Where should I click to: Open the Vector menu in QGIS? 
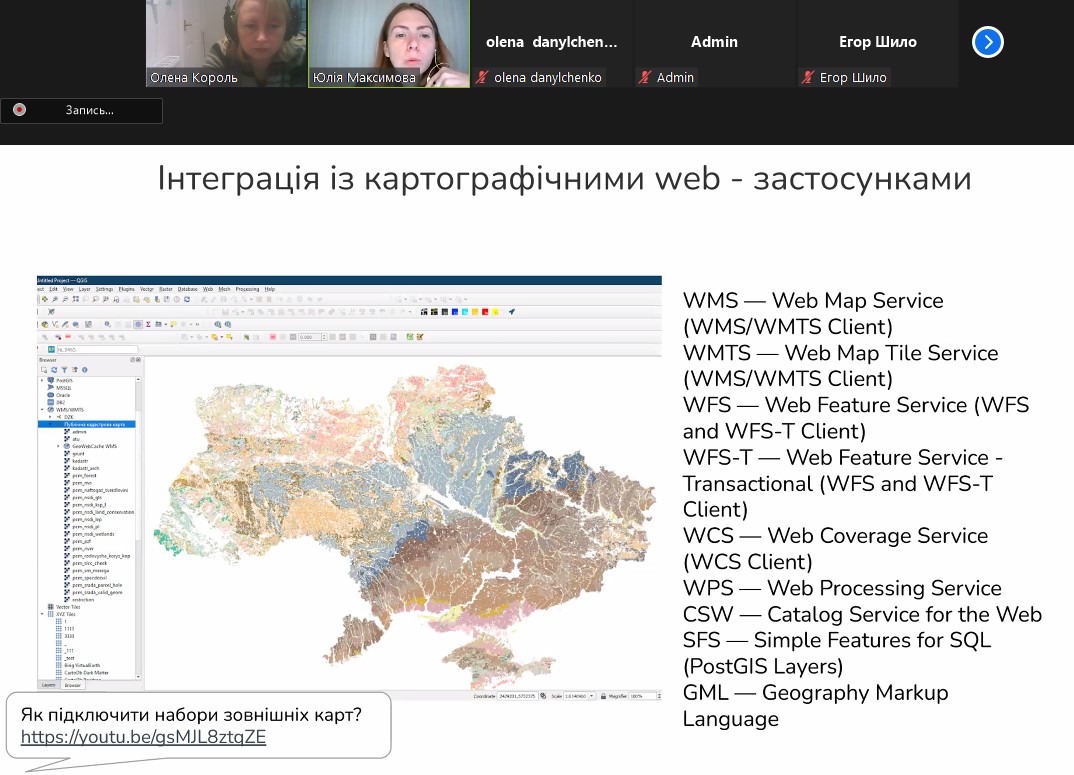click(146, 288)
